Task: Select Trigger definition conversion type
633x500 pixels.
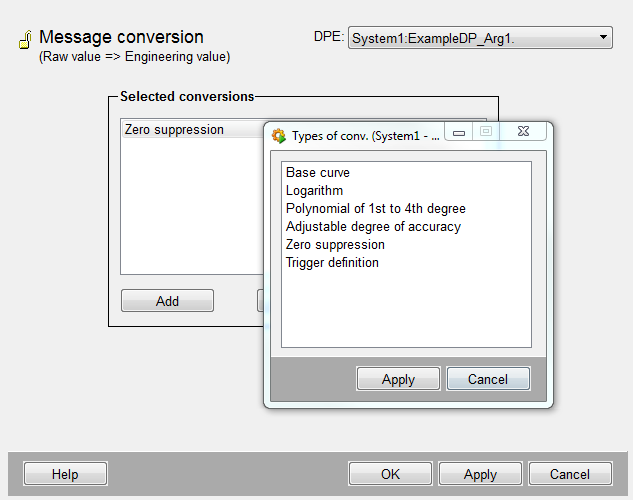Action: (332, 263)
